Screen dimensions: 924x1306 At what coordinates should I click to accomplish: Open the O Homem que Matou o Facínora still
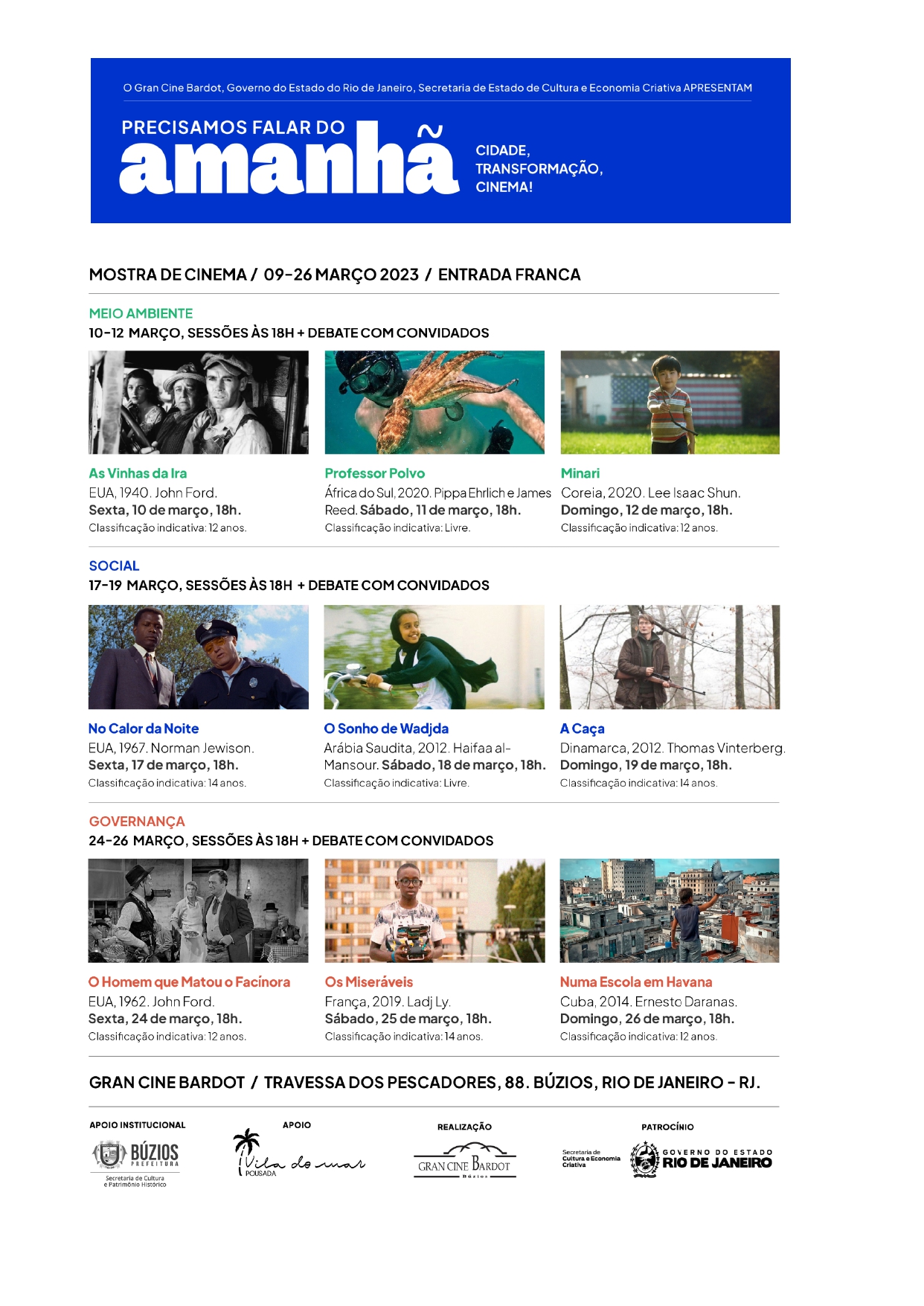(x=199, y=911)
